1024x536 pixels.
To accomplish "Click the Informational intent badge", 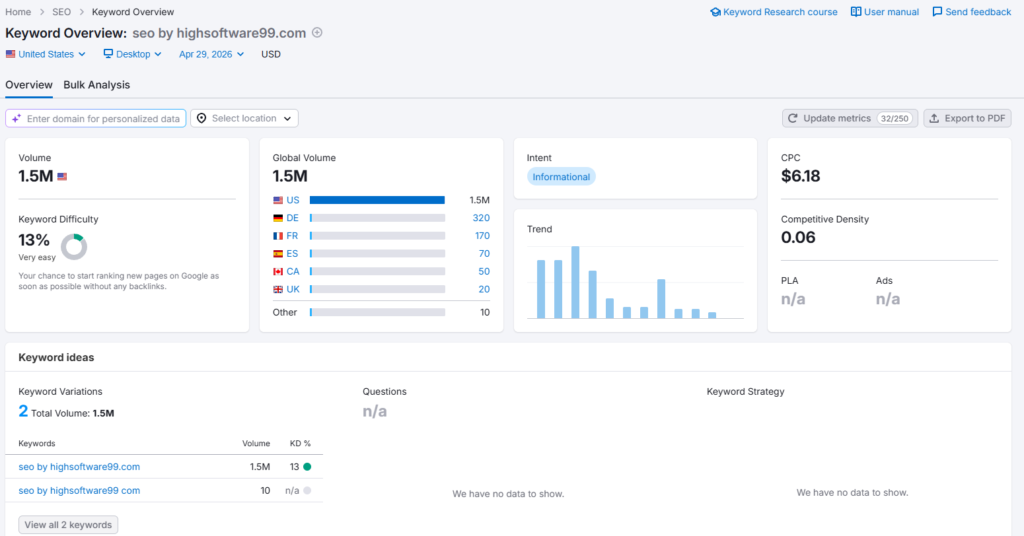I will [561, 177].
